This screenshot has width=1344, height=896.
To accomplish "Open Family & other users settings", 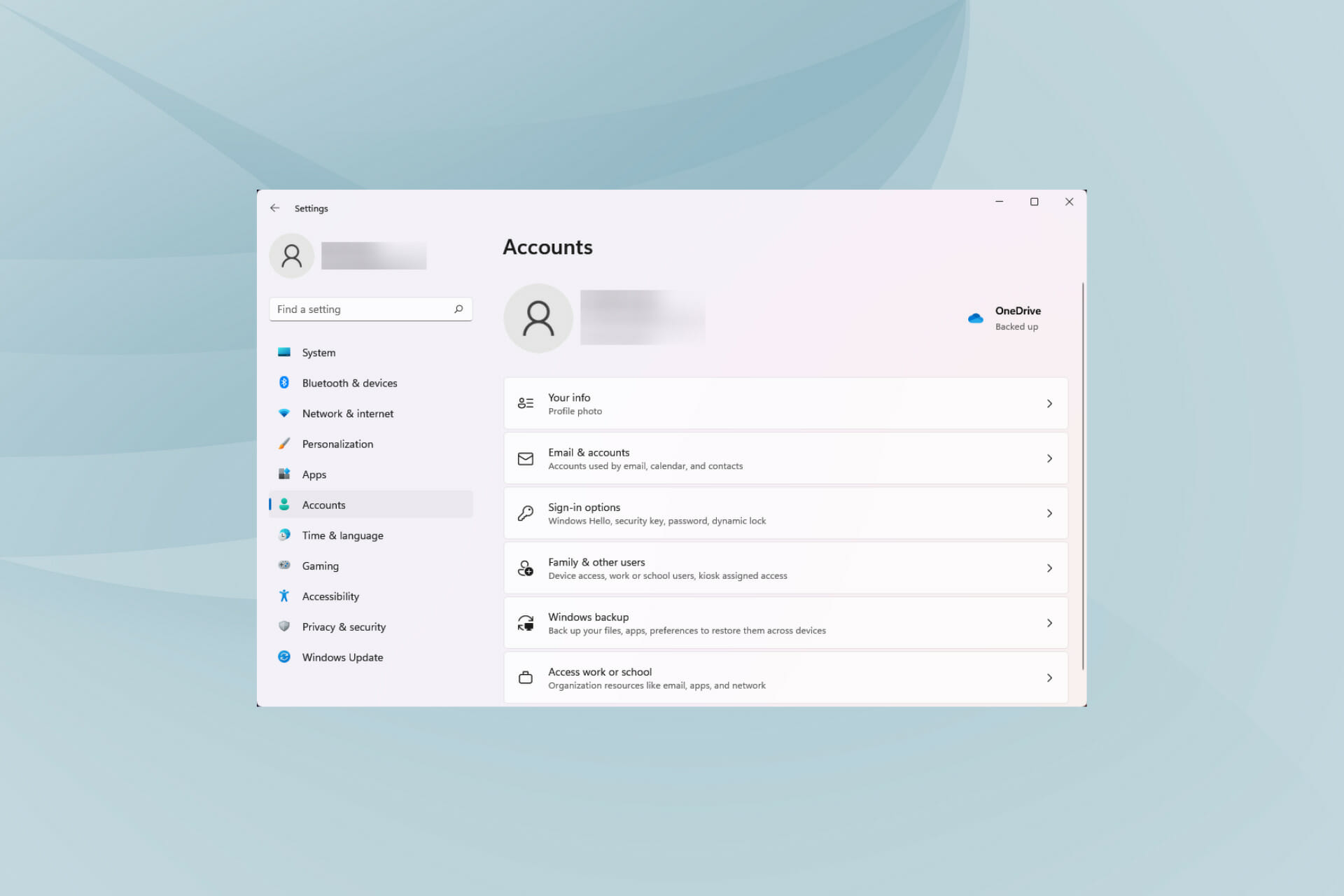I will 785,567.
